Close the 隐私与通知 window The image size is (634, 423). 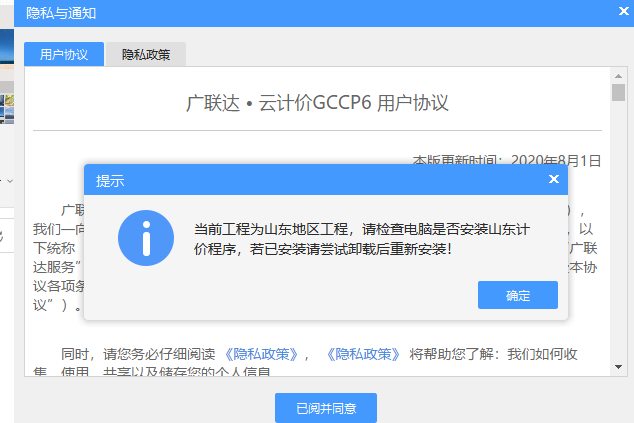pyautogui.click(x=624, y=11)
